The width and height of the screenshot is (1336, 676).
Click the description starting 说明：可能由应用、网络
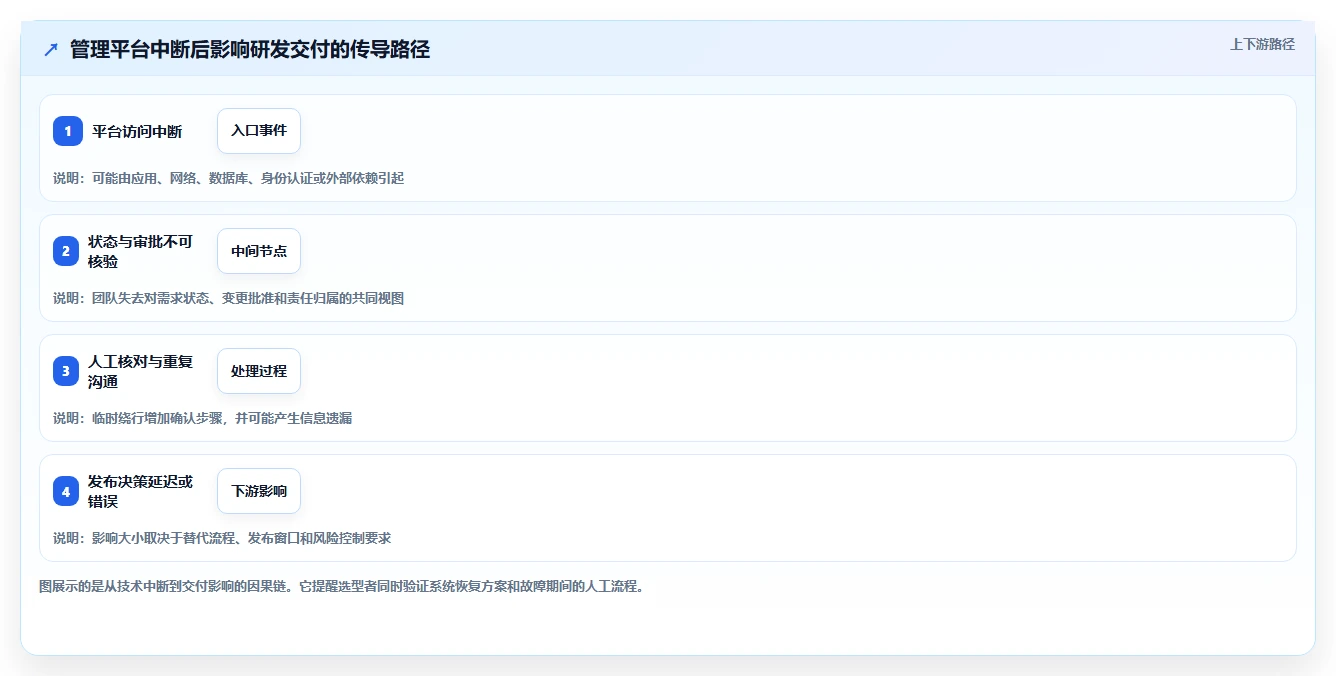click(x=228, y=178)
